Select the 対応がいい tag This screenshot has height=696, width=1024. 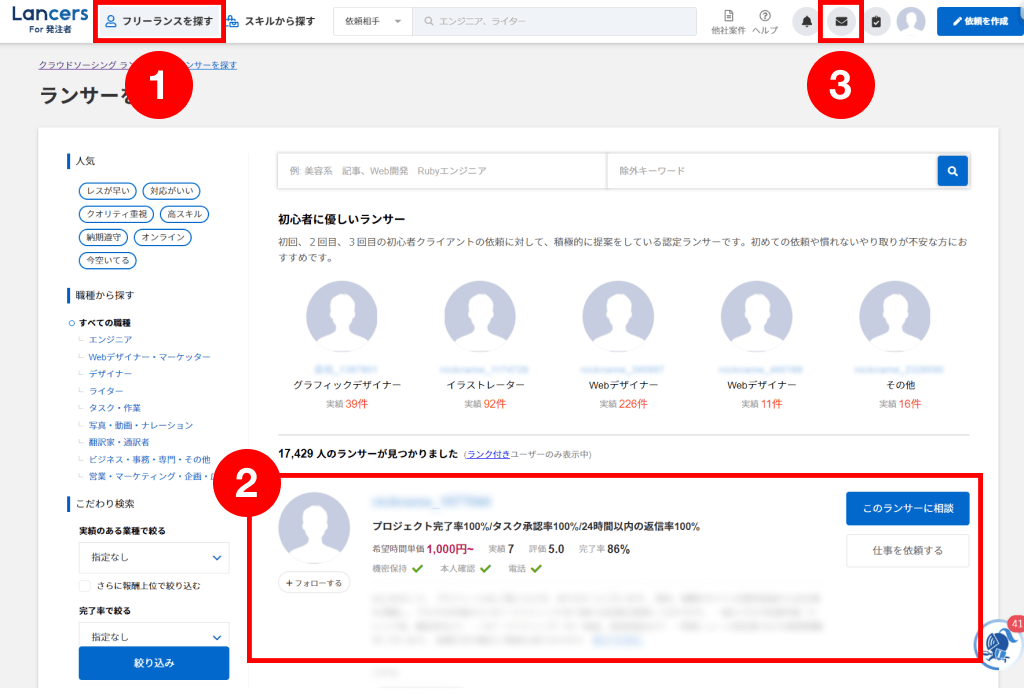coord(171,191)
